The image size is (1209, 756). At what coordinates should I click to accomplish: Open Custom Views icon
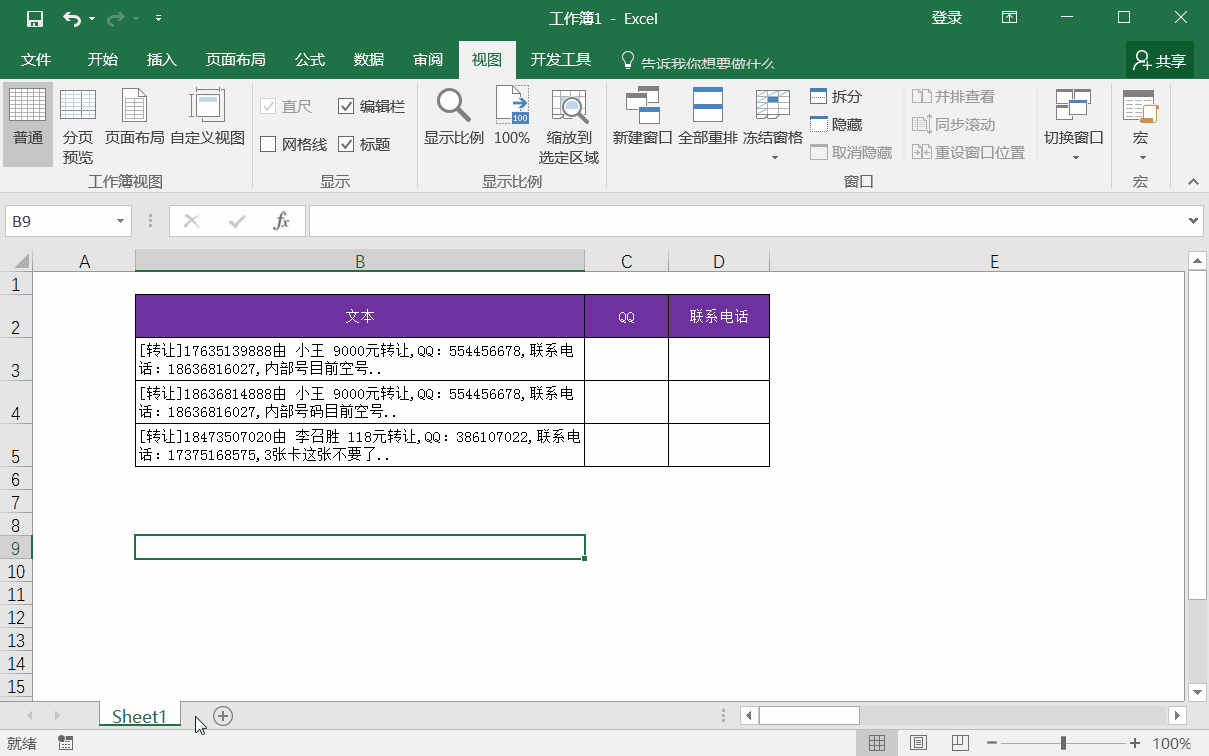point(207,106)
